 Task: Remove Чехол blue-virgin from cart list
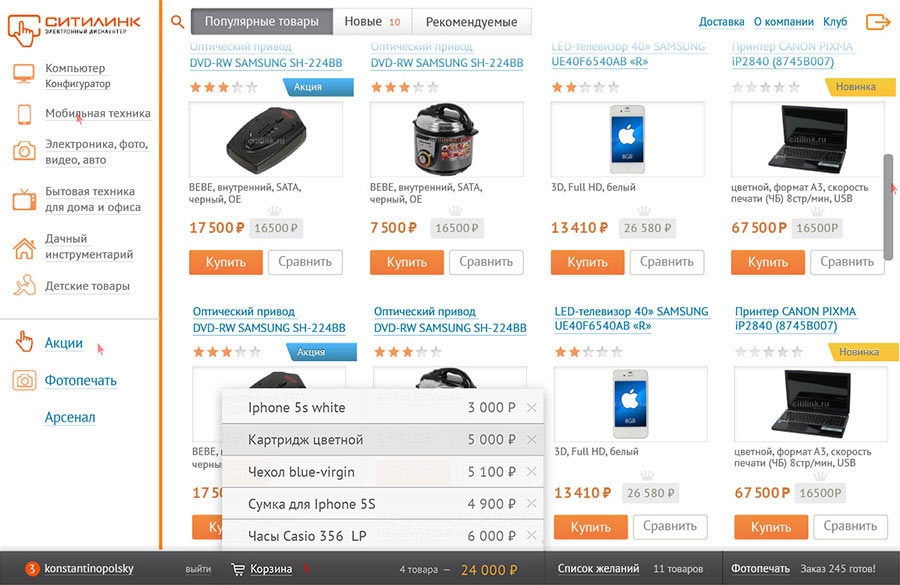click(x=531, y=472)
